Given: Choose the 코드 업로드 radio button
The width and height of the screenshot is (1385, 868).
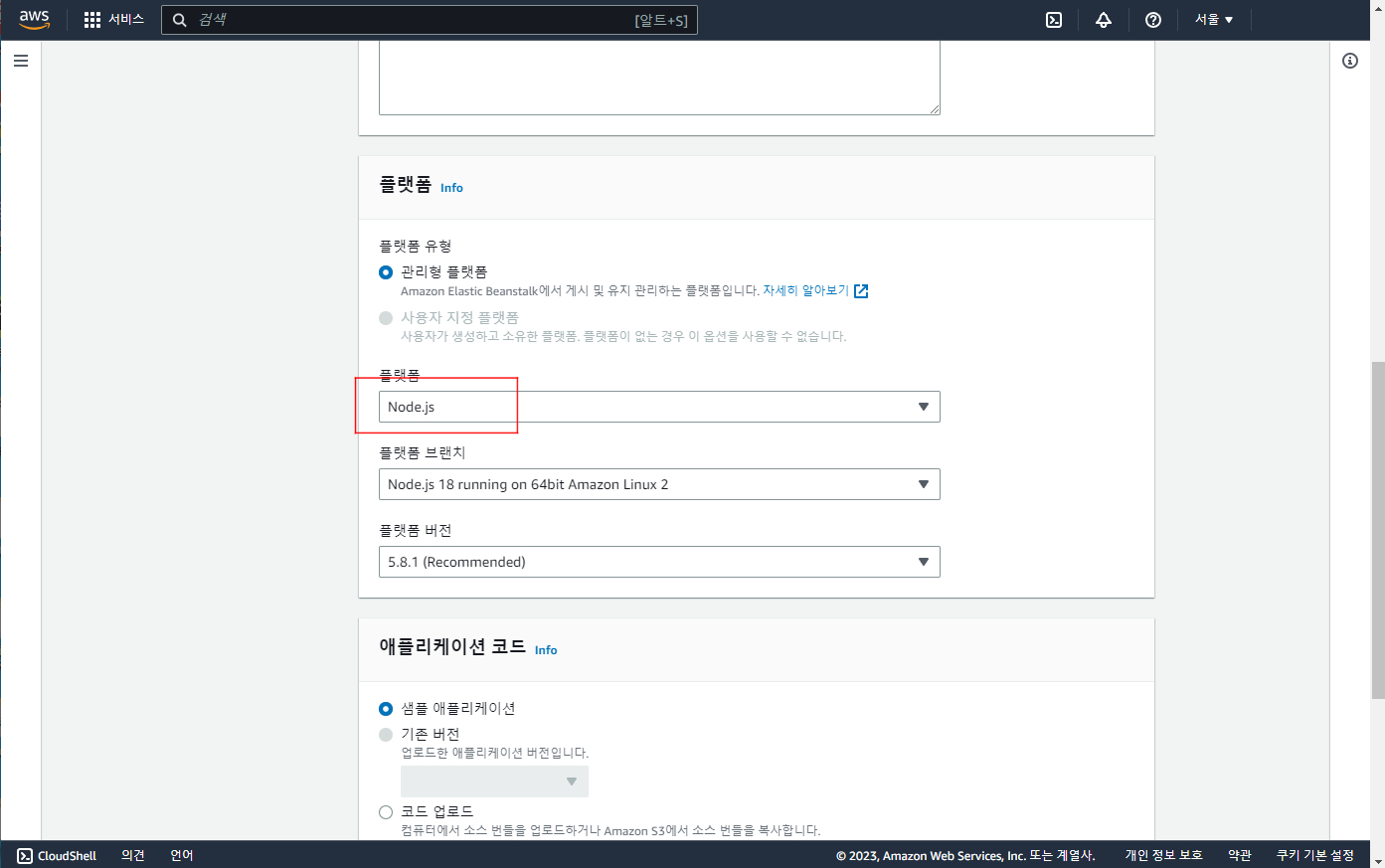Looking at the screenshot, I should click(386, 812).
